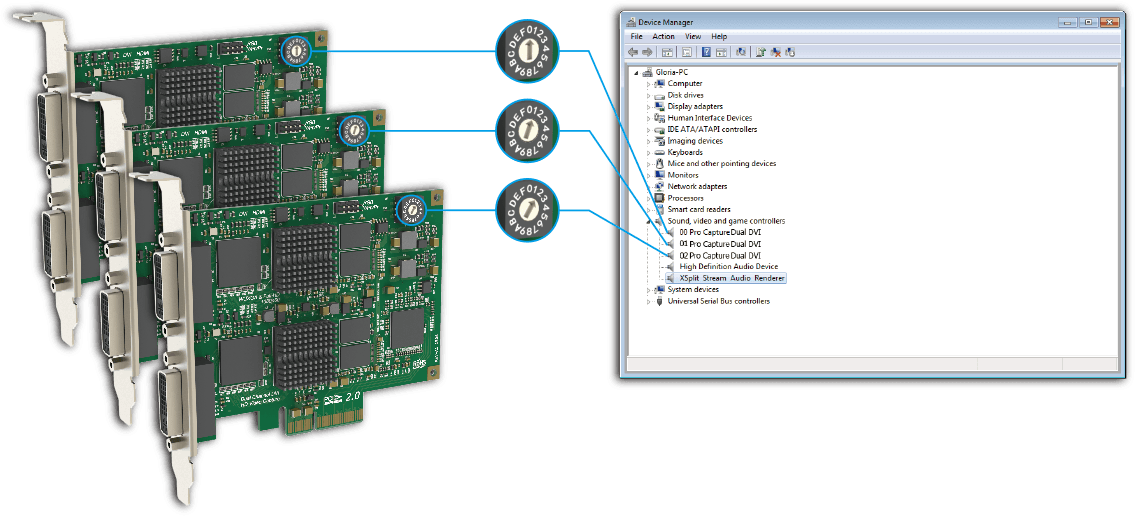Collapse Sound, video and game controllers
Image resolution: width=1135 pixels, height=516 pixels.
tap(649, 221)
